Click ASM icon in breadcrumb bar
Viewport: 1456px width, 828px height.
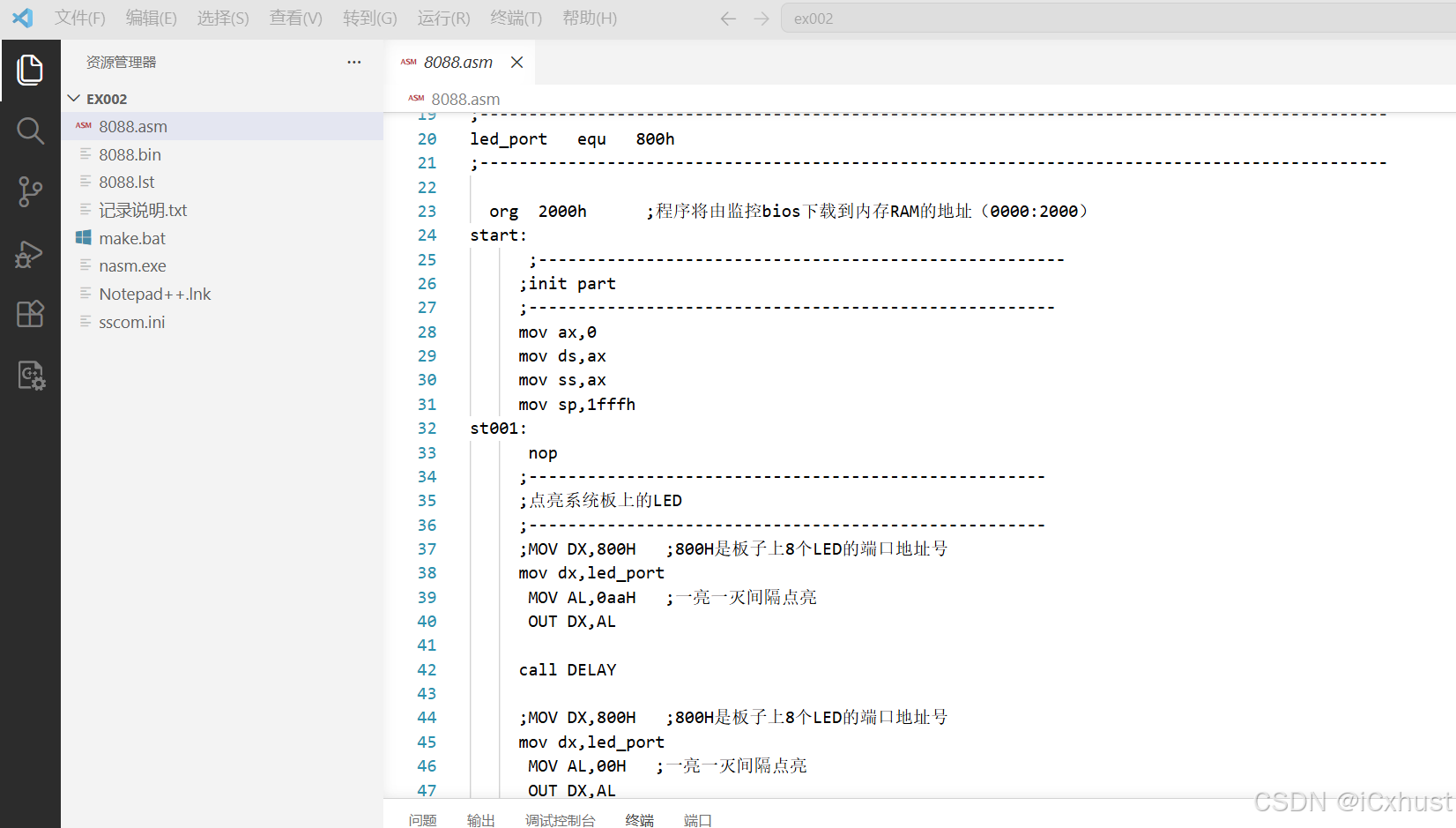point(416,98)
